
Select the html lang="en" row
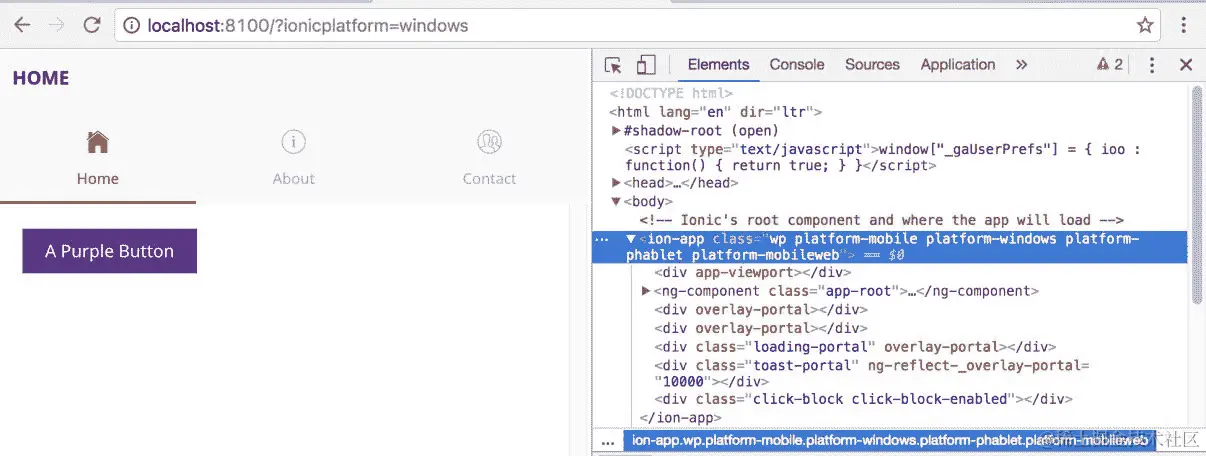pos(716,112)
